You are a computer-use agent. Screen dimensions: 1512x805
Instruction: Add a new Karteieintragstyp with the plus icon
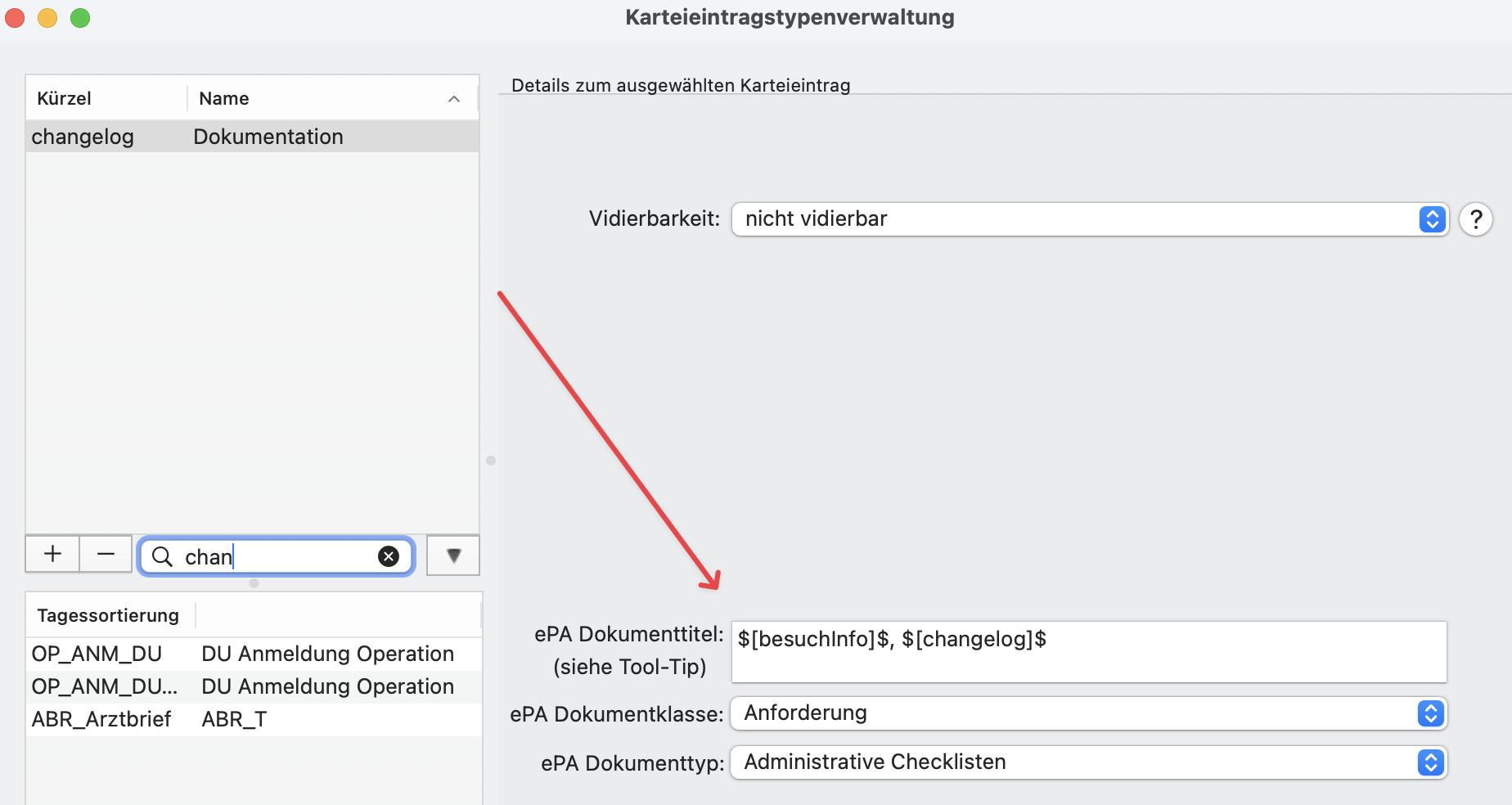click(x=52, y=555)
